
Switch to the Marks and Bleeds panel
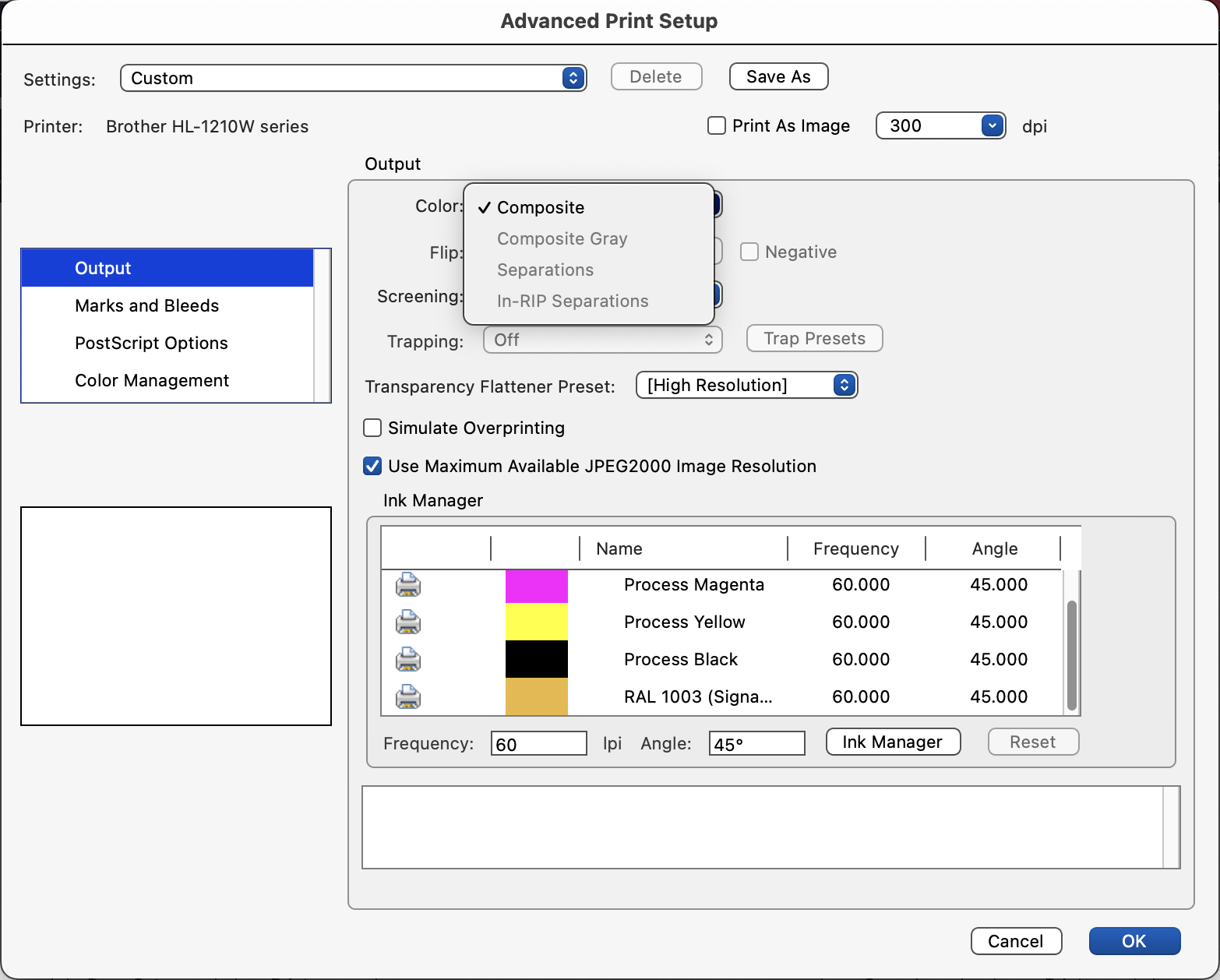point(146,305)
